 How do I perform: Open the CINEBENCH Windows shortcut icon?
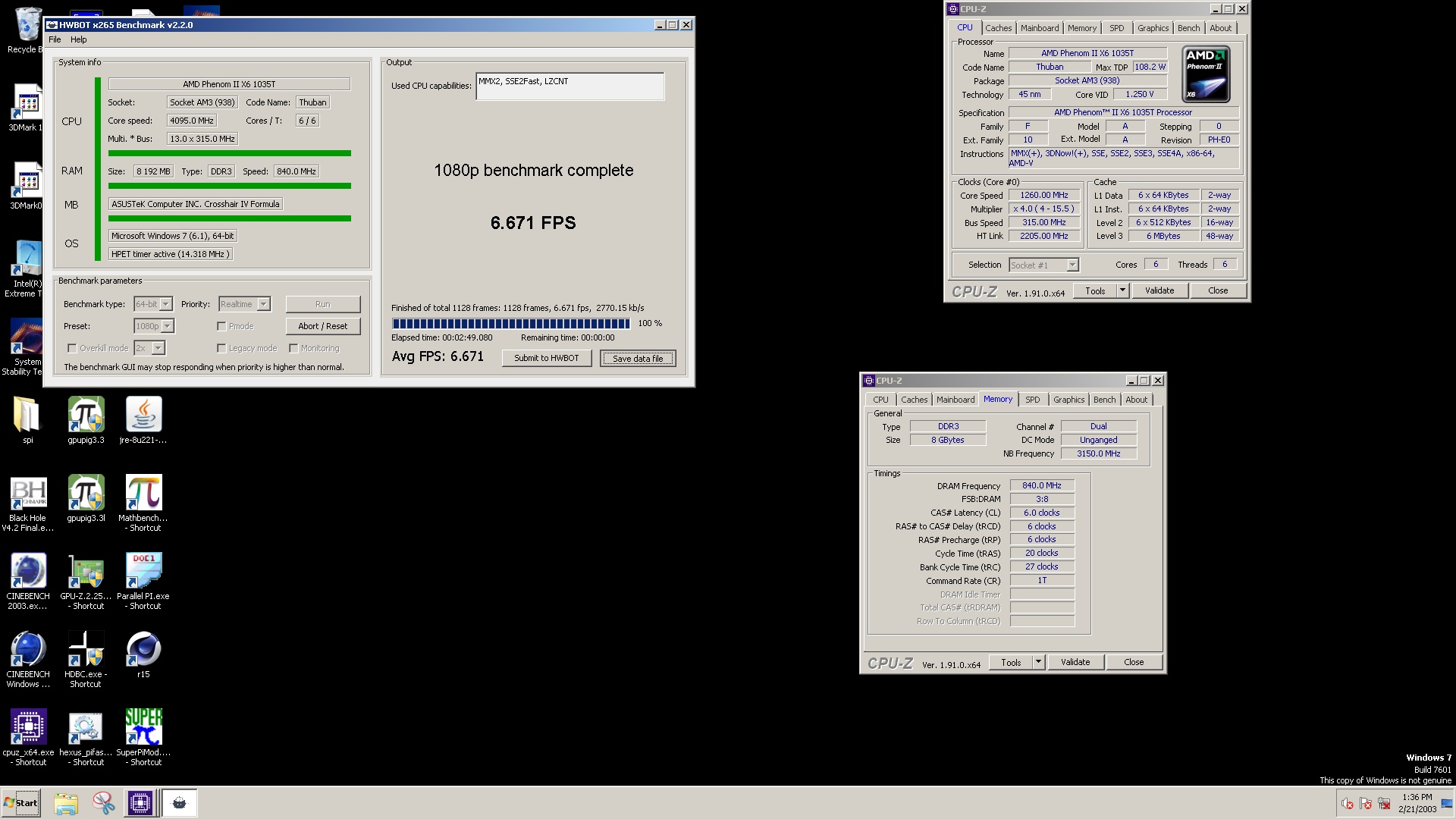[x=28, y=660]
